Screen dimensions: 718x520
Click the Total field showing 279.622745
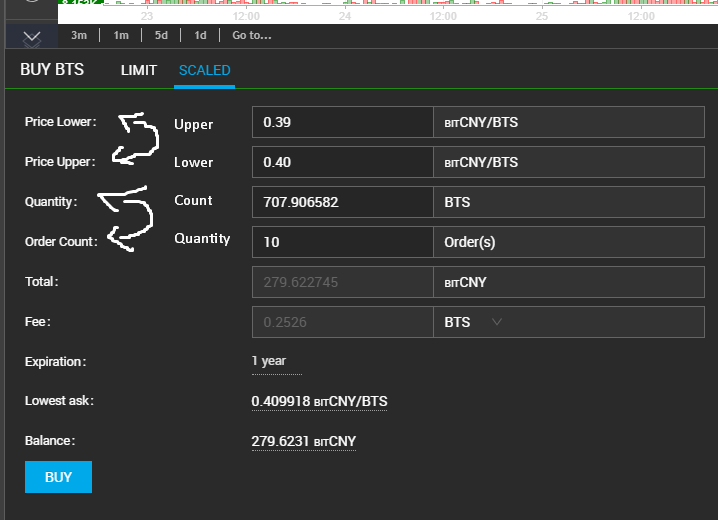tap(343, 282)
